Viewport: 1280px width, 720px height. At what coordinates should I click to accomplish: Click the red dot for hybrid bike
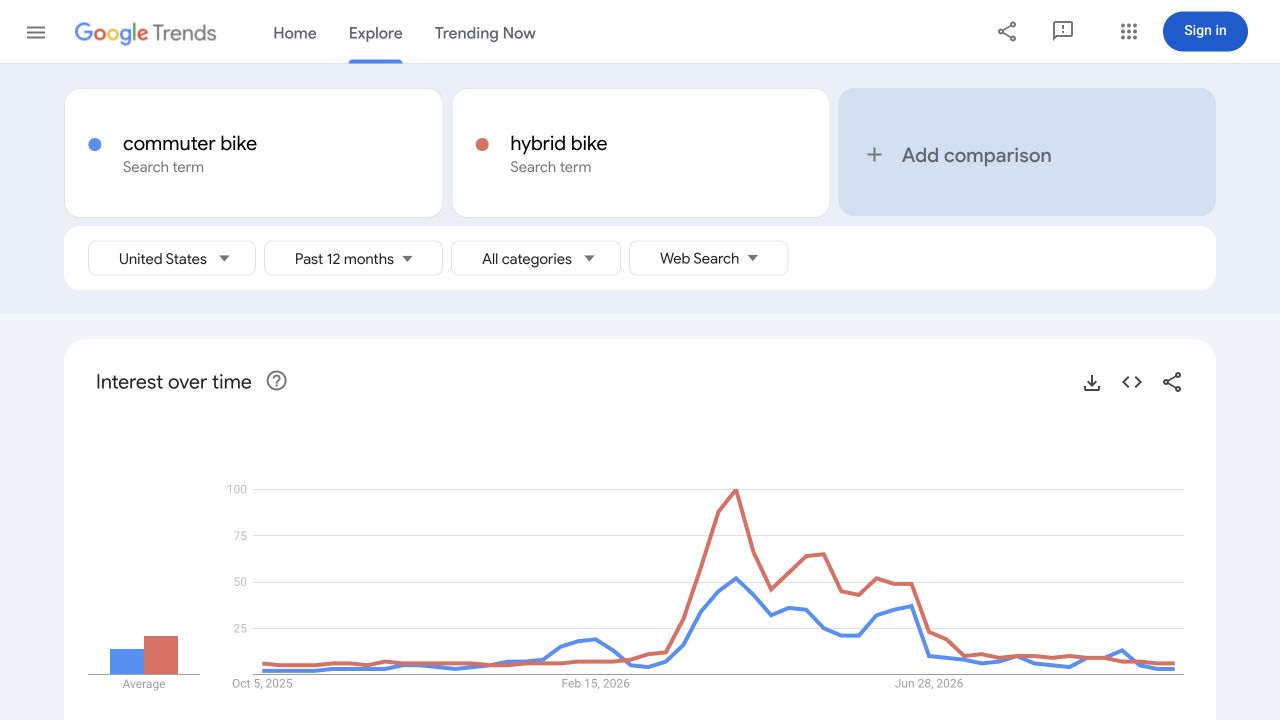point(482,144)
